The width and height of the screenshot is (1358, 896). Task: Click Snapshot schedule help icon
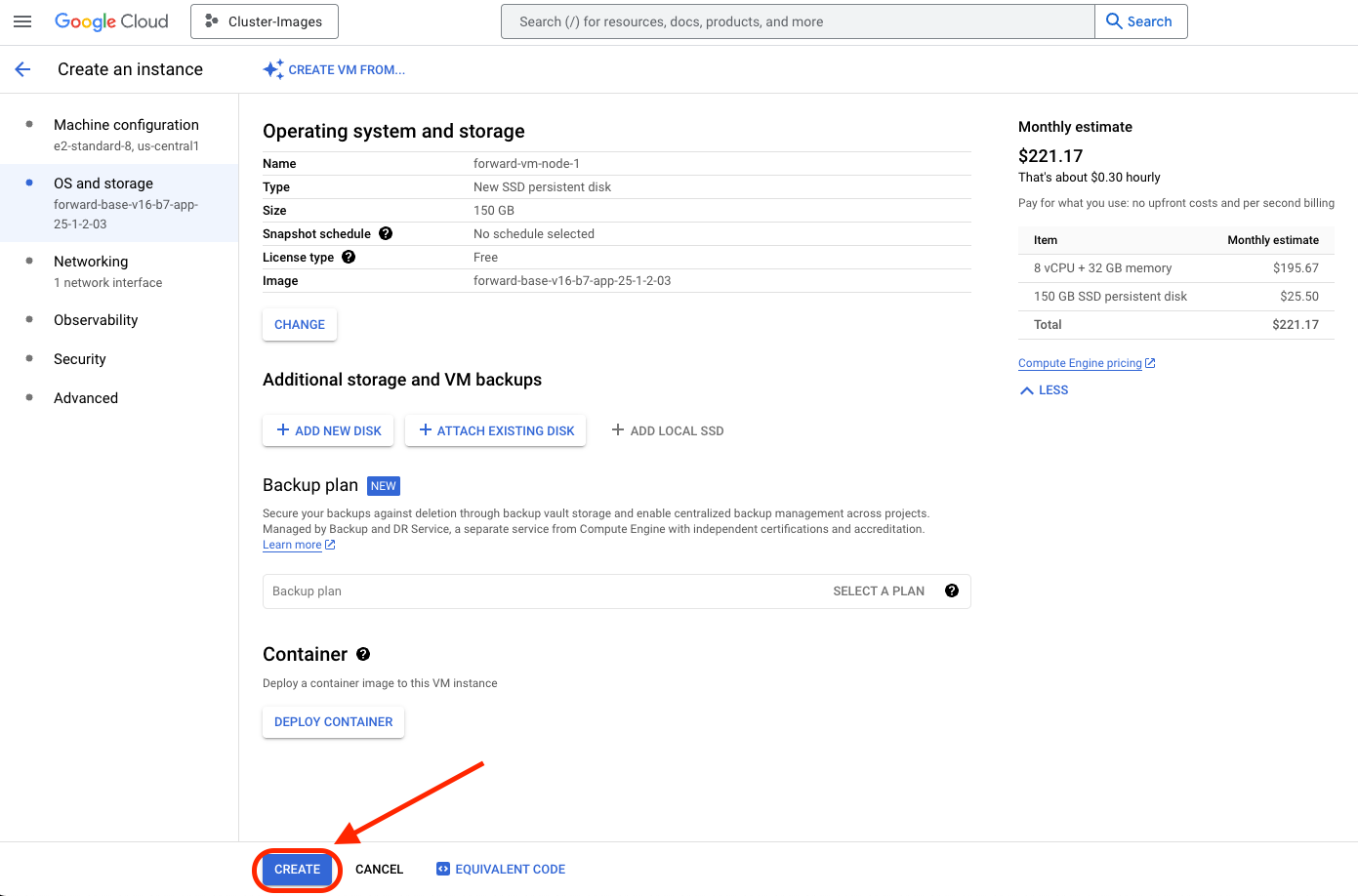pos(386,233)
